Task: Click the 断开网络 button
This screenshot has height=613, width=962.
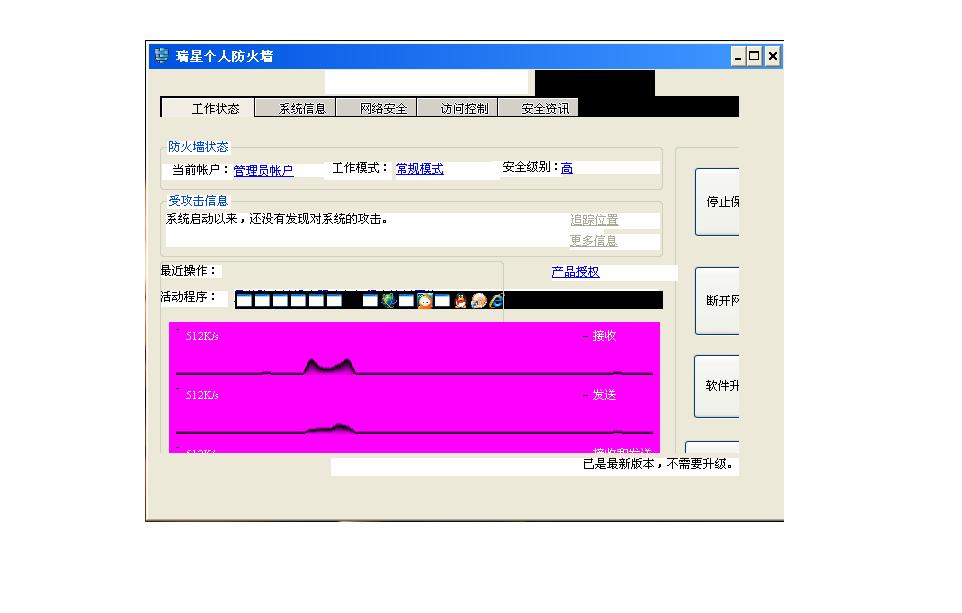Action: (717, 301)
